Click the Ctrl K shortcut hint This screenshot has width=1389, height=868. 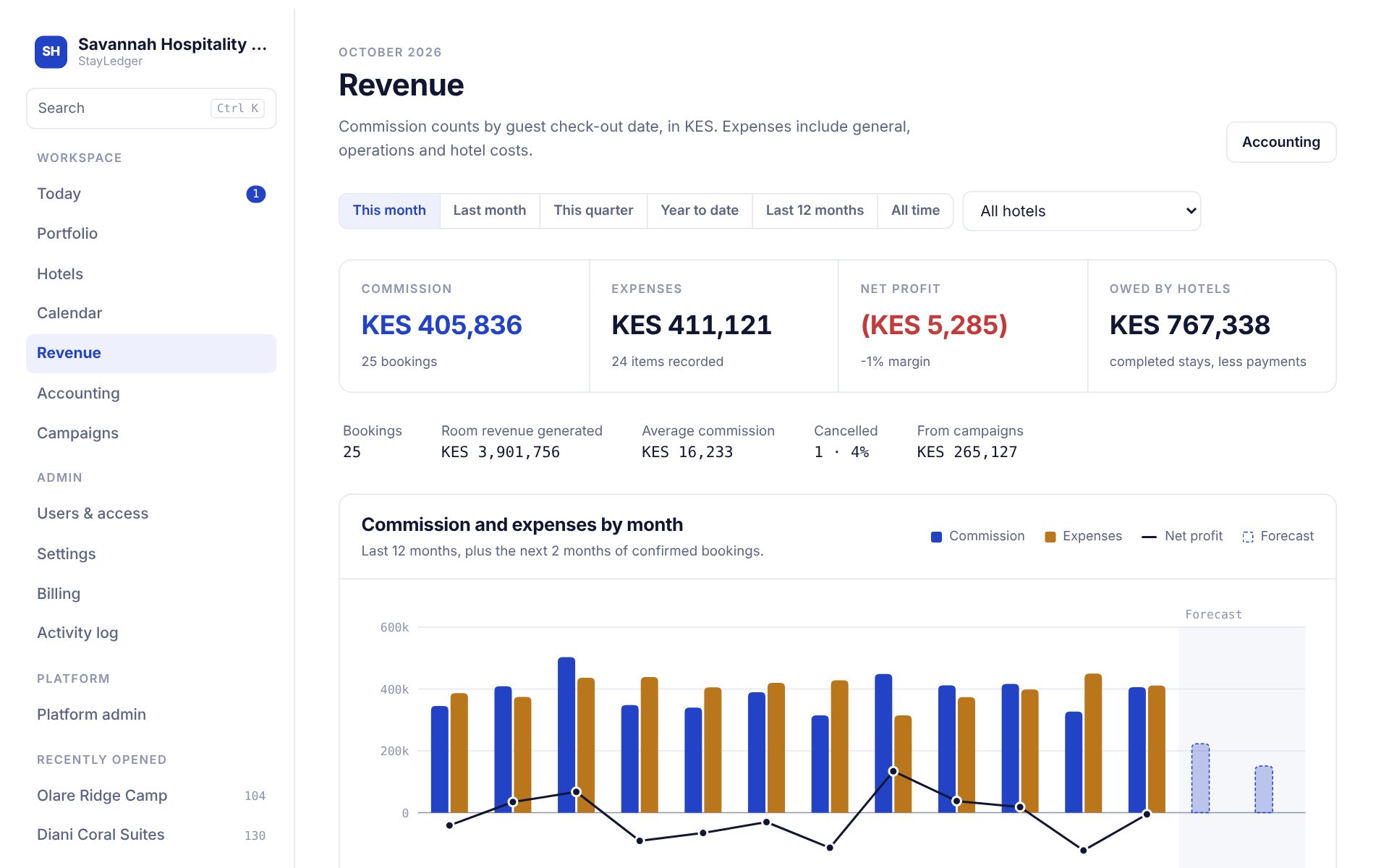coord(237,109)
